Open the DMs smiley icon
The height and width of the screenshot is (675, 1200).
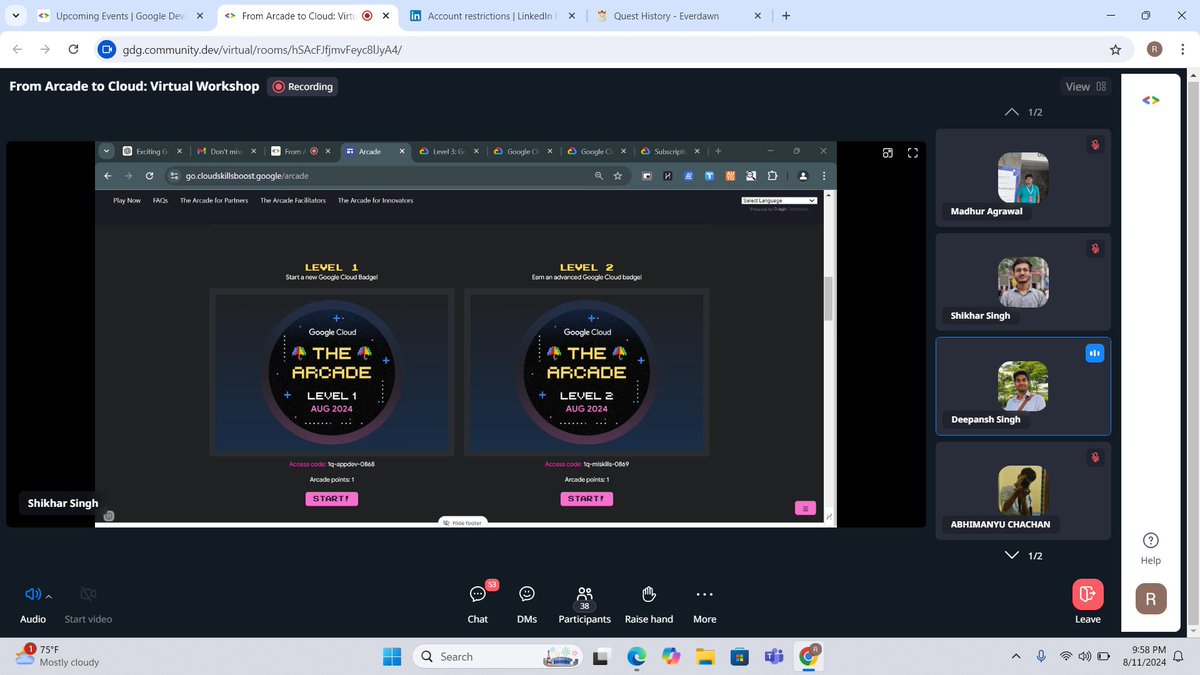click(x=527, y=594)
